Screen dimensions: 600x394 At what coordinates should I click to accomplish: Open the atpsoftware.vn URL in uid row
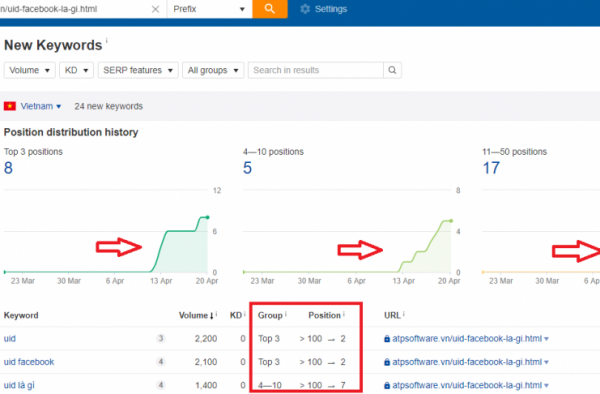(467, 339)
